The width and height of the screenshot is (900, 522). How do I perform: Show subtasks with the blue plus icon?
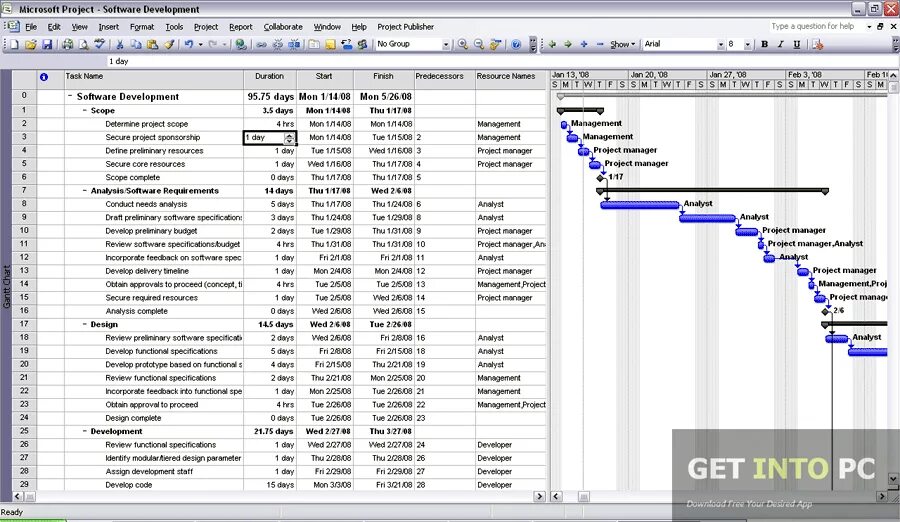(x=584, y=44)
